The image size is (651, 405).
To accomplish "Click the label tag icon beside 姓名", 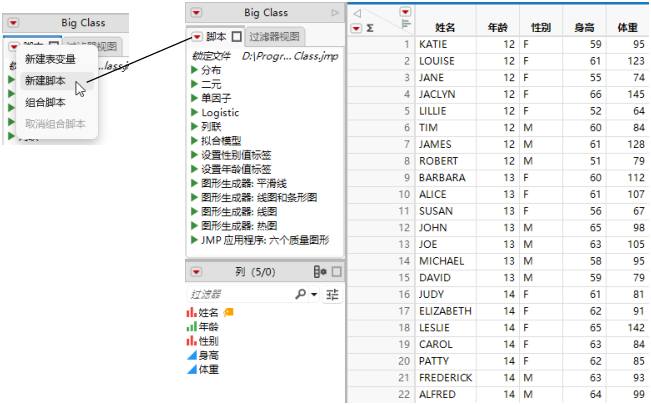I will [x=228, y=312].
